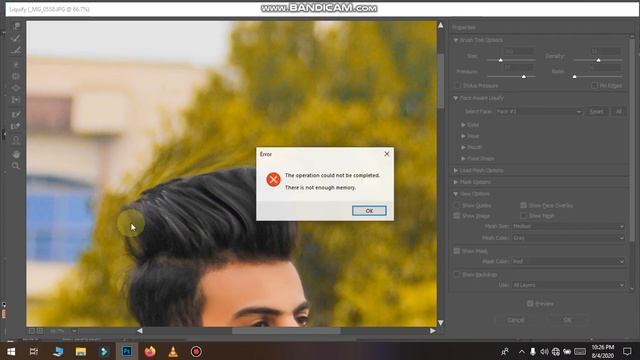Select the Face tool
This screenshot has width=640, height=360.
coord(16,140)
